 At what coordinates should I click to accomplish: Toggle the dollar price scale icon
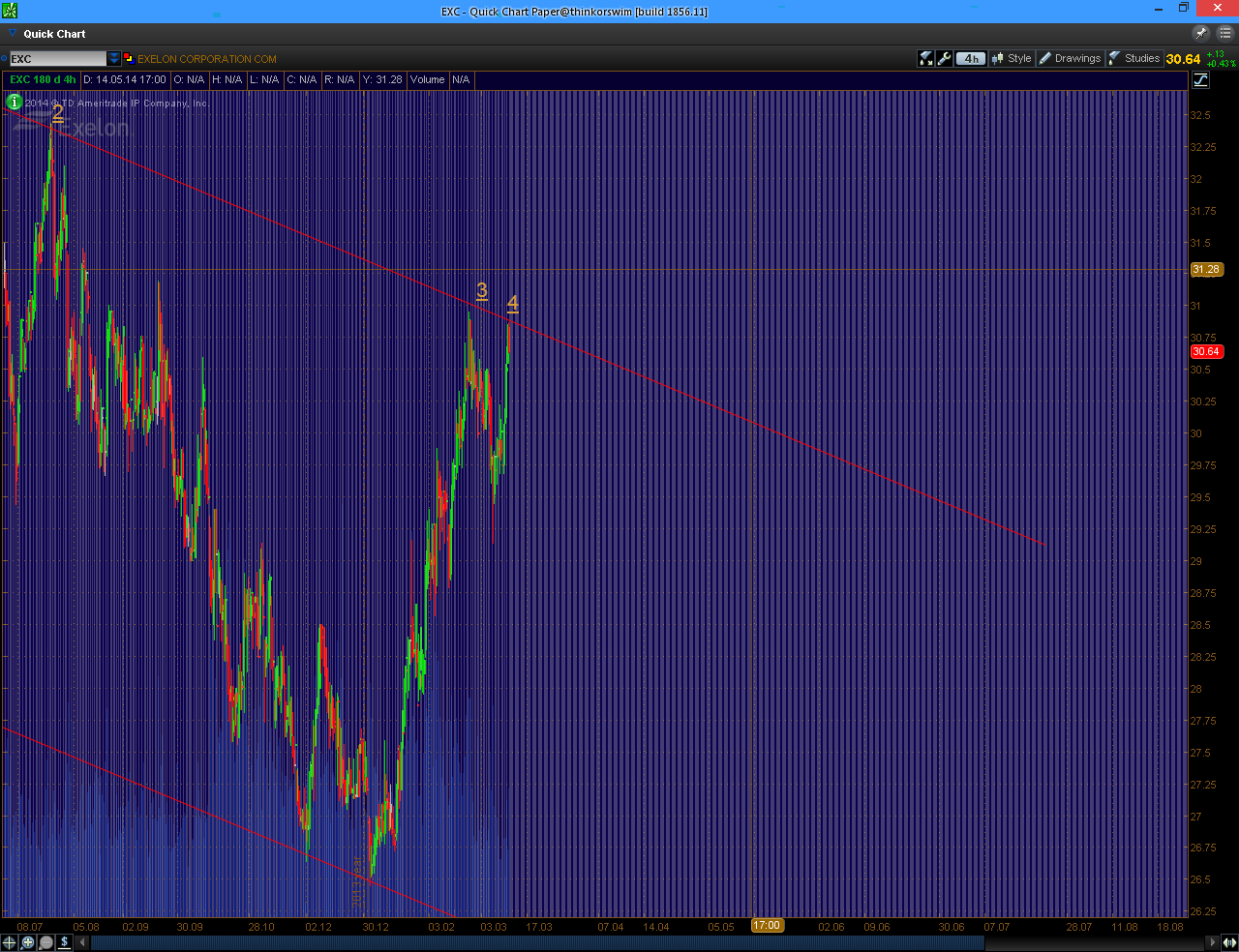(x=65, y=942)
